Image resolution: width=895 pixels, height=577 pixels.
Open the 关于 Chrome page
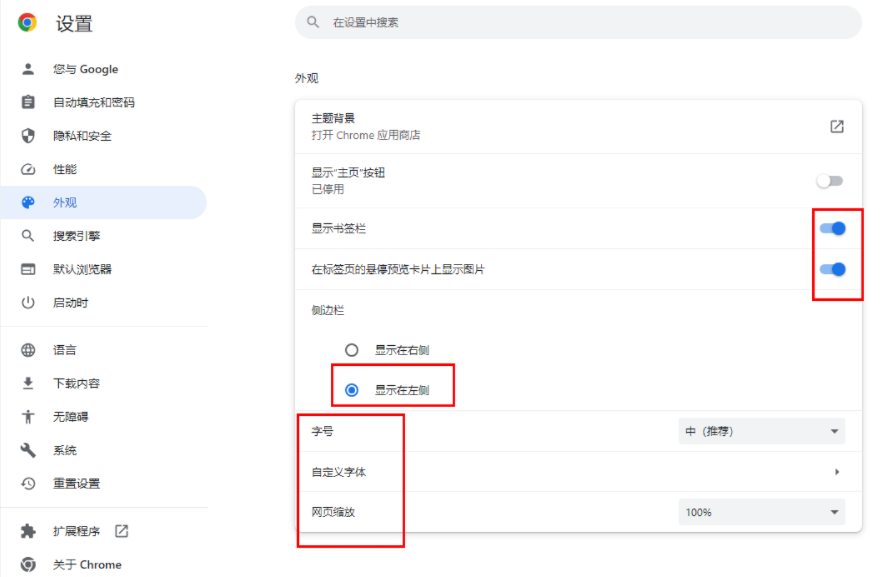tap(104, 564)
